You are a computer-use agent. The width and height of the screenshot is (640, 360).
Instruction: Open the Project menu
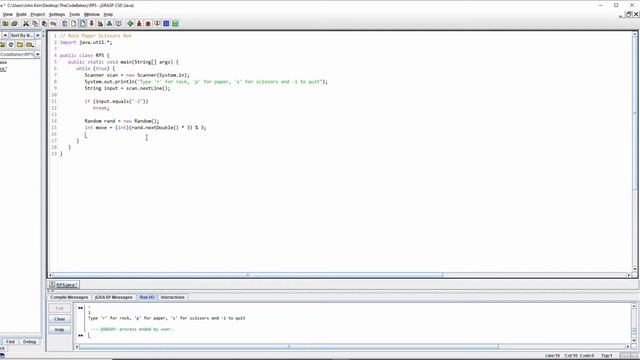point(38,14)
